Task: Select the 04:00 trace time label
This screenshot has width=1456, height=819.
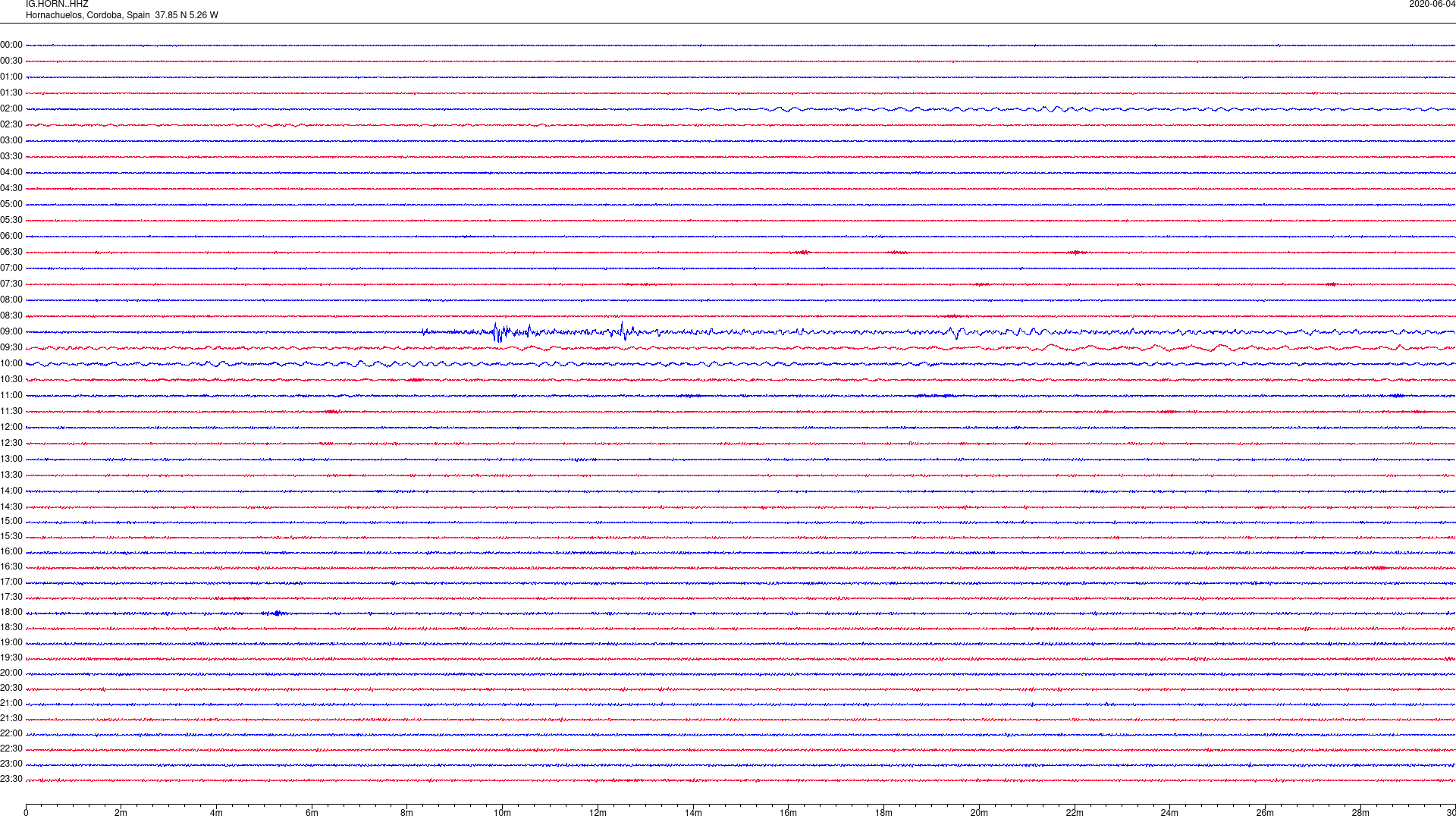Action: click(x=11, y=172)
